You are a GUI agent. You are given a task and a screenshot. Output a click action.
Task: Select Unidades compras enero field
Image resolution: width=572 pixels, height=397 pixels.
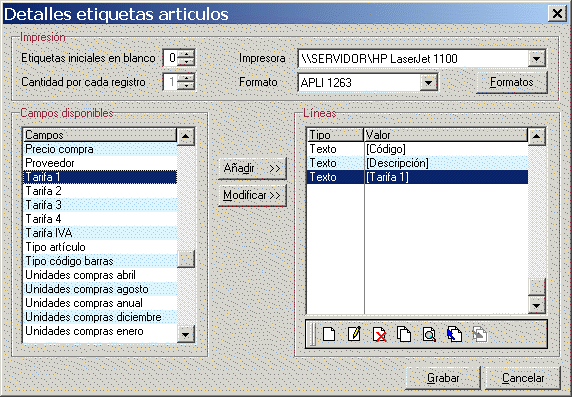(100, 331)
